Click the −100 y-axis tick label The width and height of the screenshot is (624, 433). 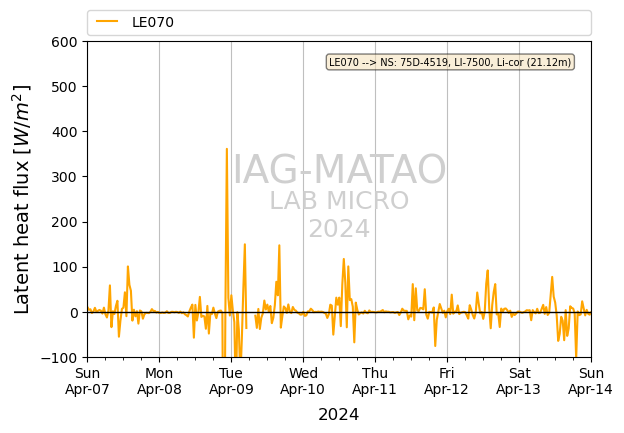(59, 358)
